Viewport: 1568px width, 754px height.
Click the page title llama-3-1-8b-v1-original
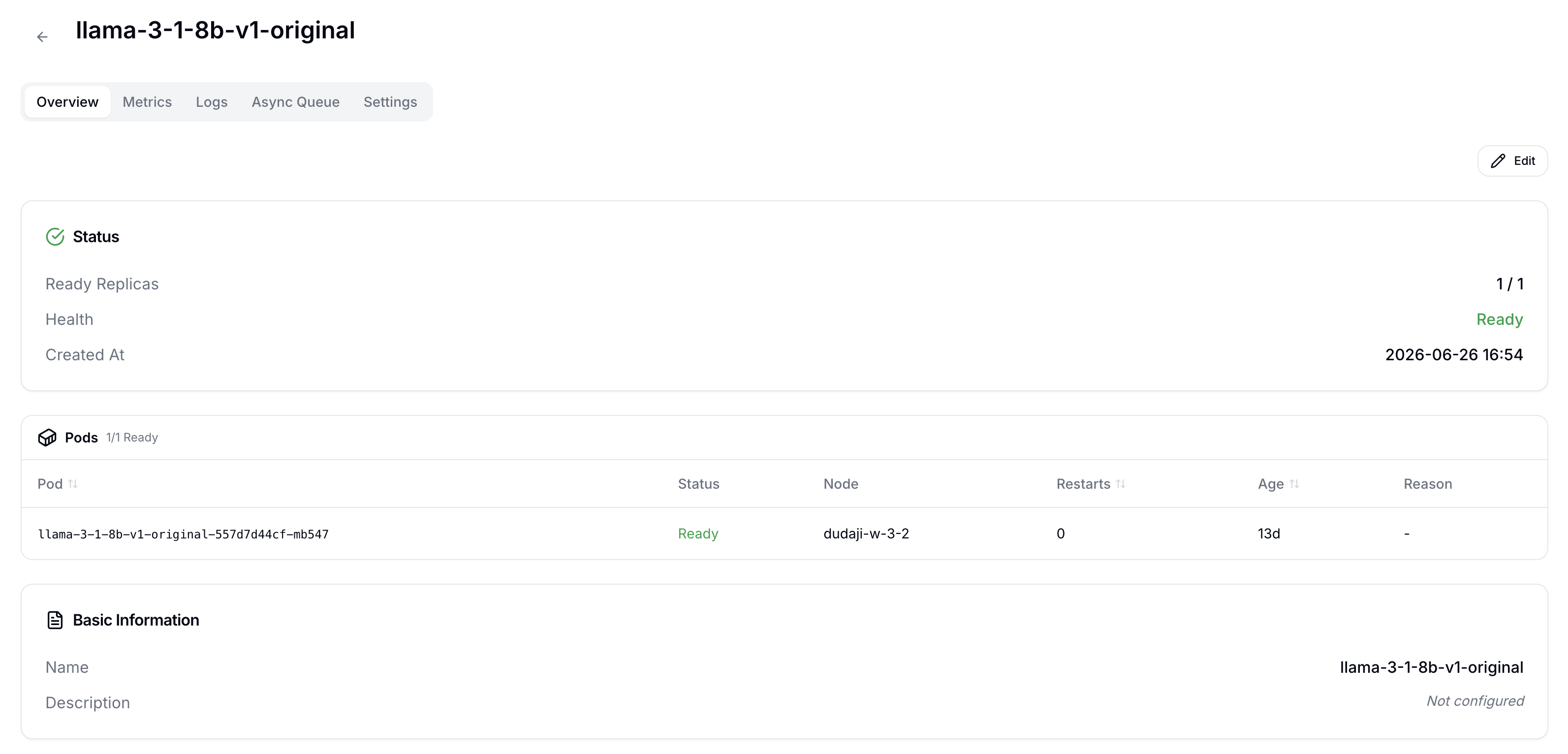point(216,31)
